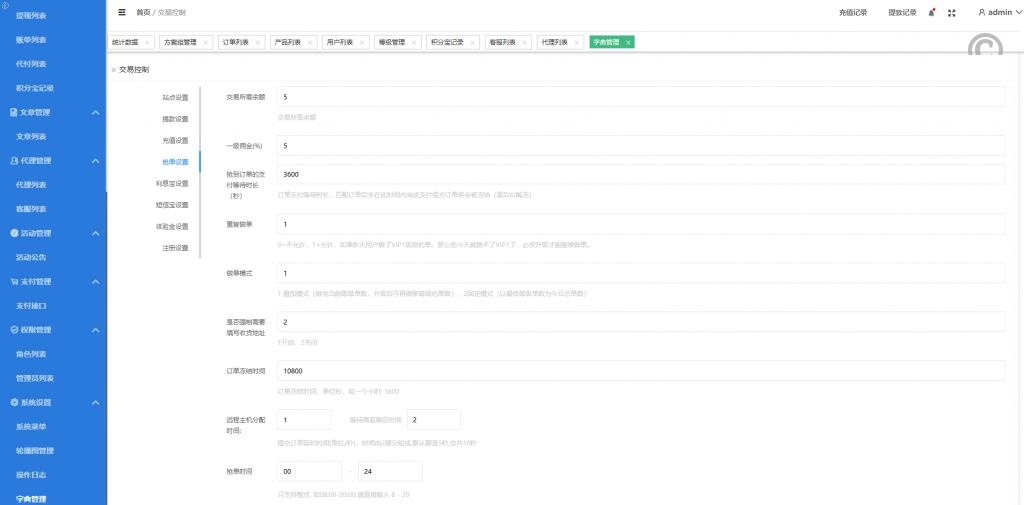Focus the 订单冻结时间 field showing 10800
This screenshot has width=1024, height=505.
641,370
